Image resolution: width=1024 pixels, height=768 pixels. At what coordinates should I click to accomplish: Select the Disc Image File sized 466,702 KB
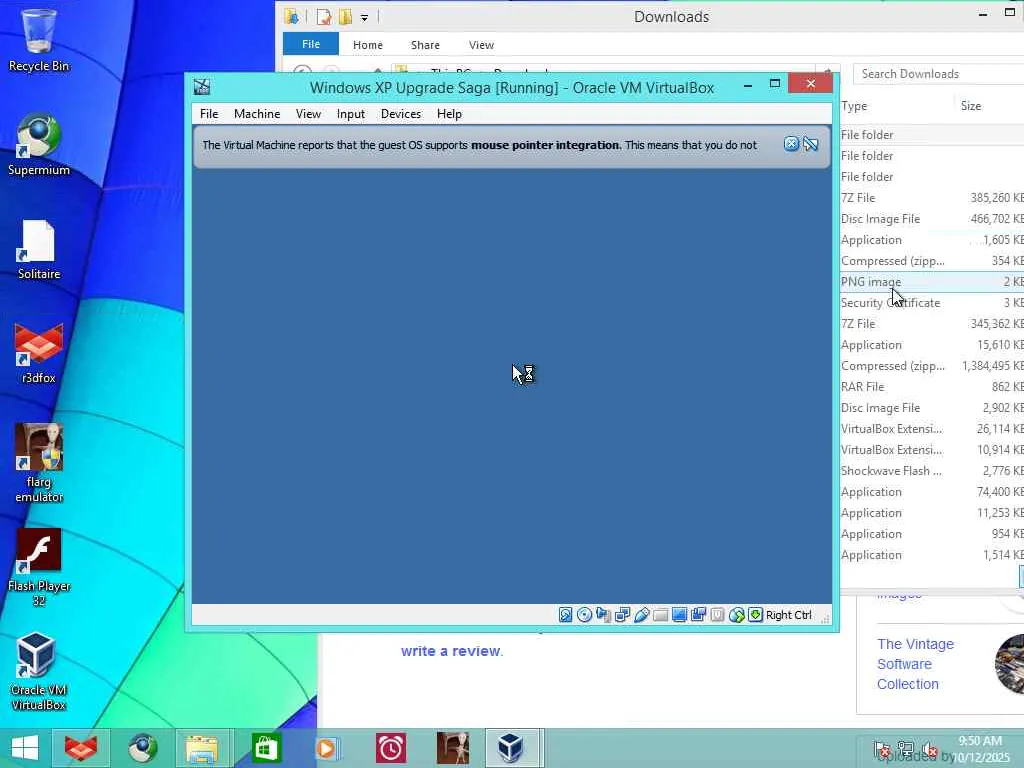(x=932, y=219)
